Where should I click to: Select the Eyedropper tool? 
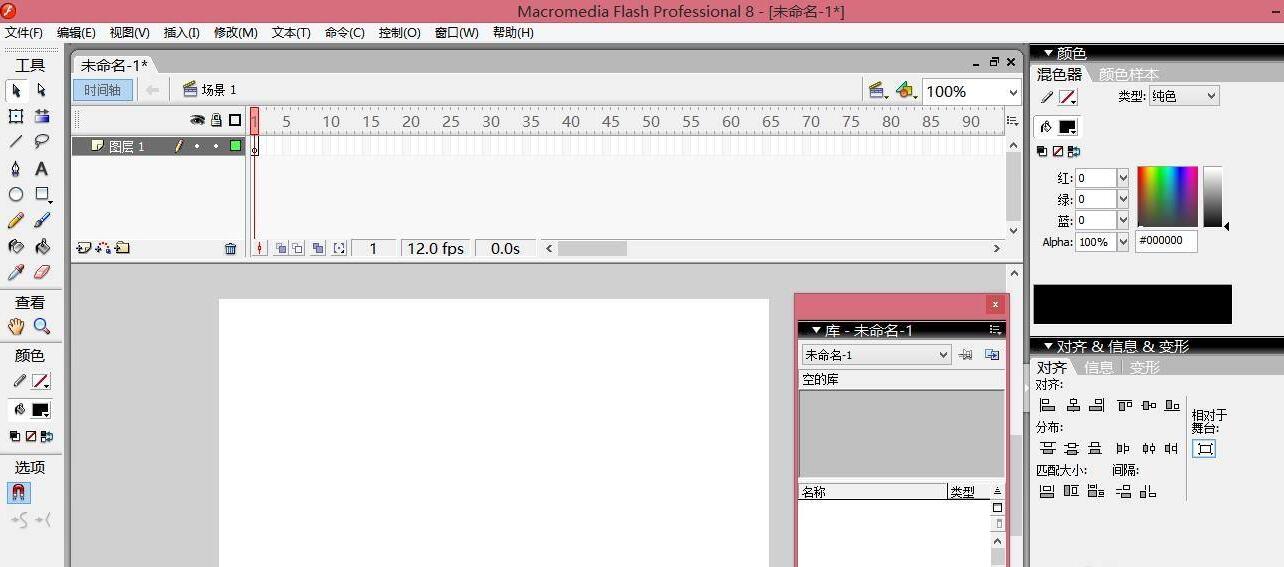coord(16,272)
